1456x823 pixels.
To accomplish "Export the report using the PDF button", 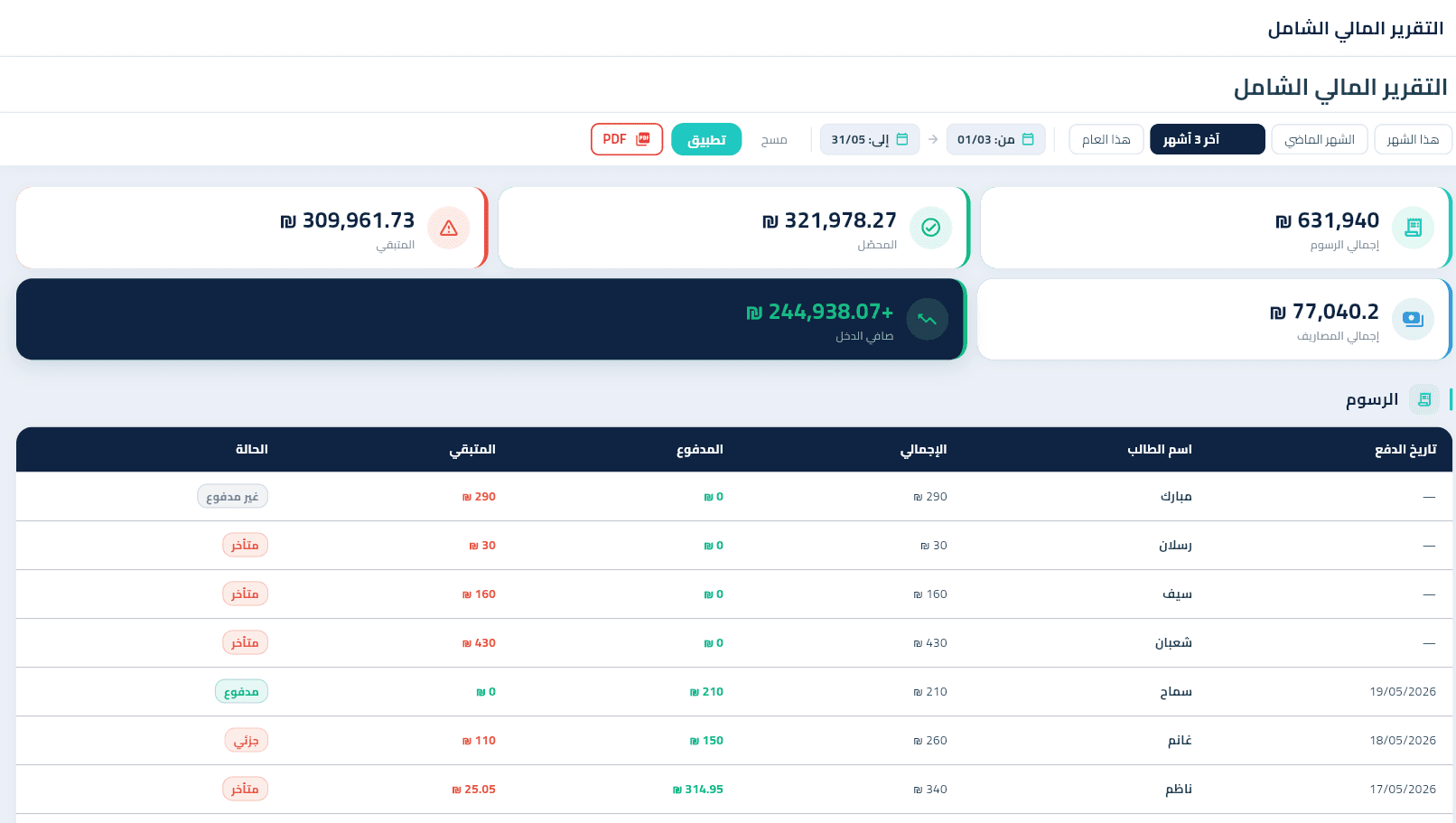I will pyautogui.click(x=627, y=139).
